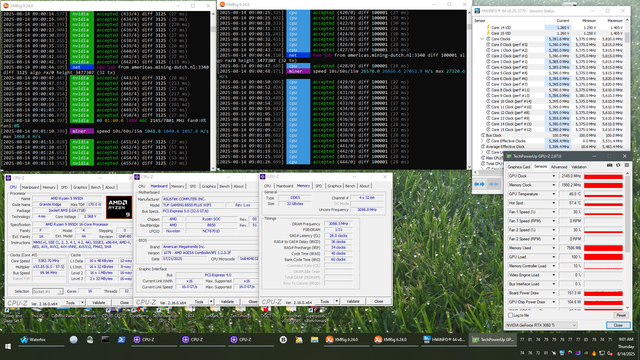Open the white sphere taskbar app
640x360 pixels.
pyautogui.click(x=73, y=340)
